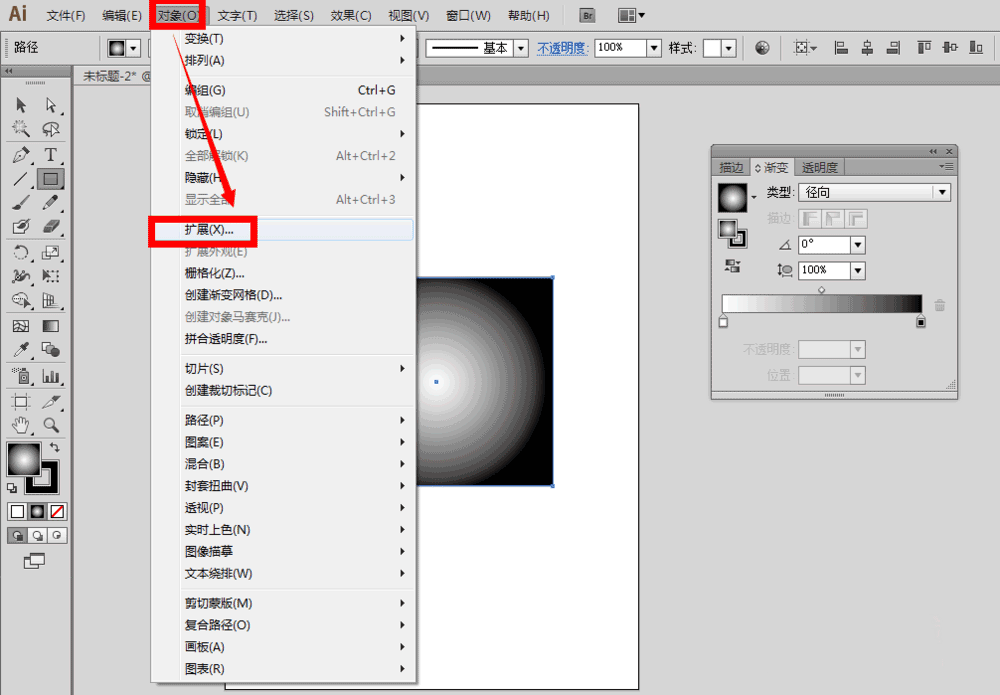Select the Line Segment tool

(21, 179)
